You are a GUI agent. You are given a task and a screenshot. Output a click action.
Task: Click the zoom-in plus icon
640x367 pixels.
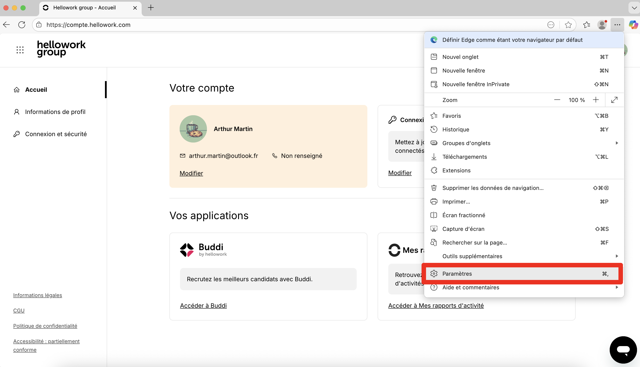pos(596,100)
